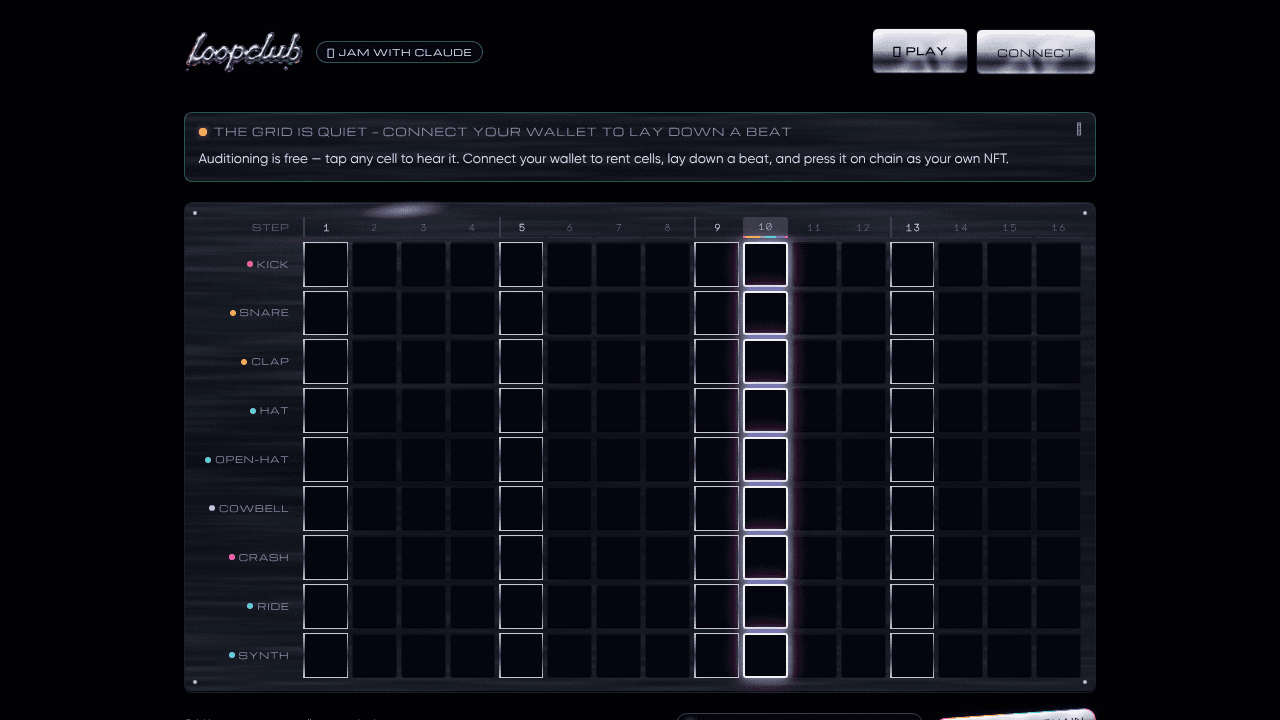Toggle Hat cell at step 2
1280x720 pixels.
[375, 411]
